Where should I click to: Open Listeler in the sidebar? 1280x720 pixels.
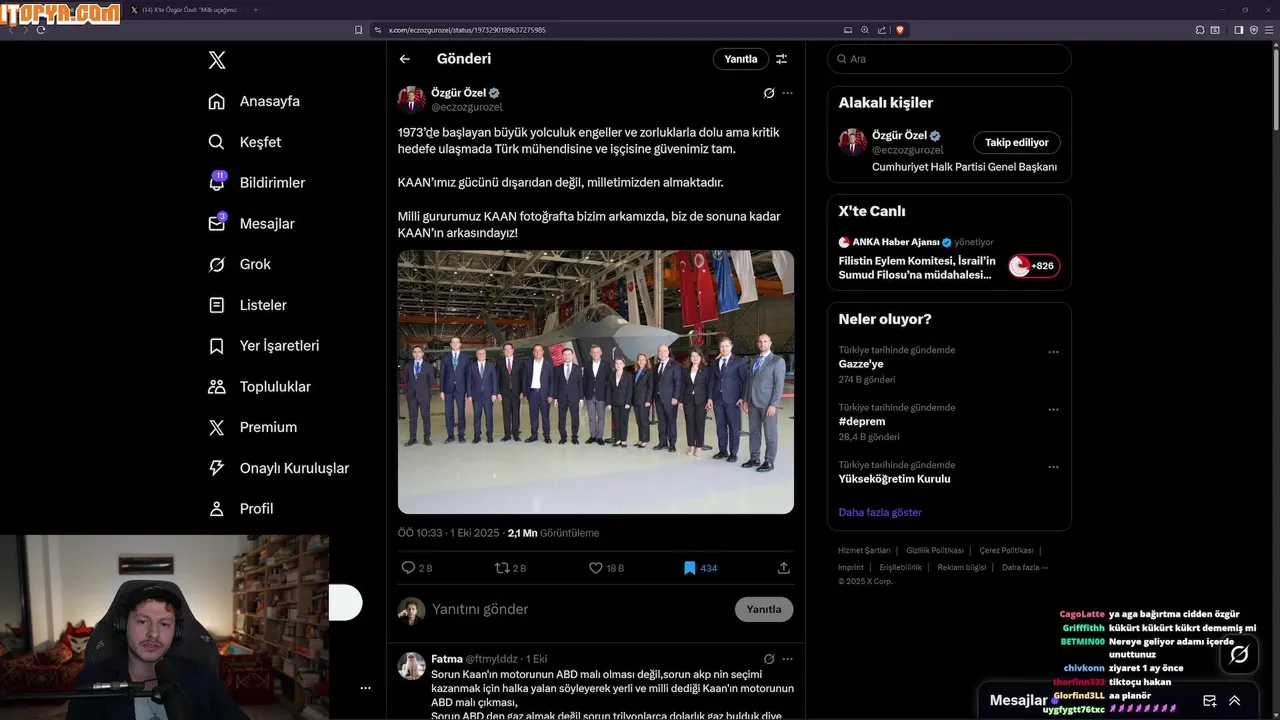click(247, 305)
